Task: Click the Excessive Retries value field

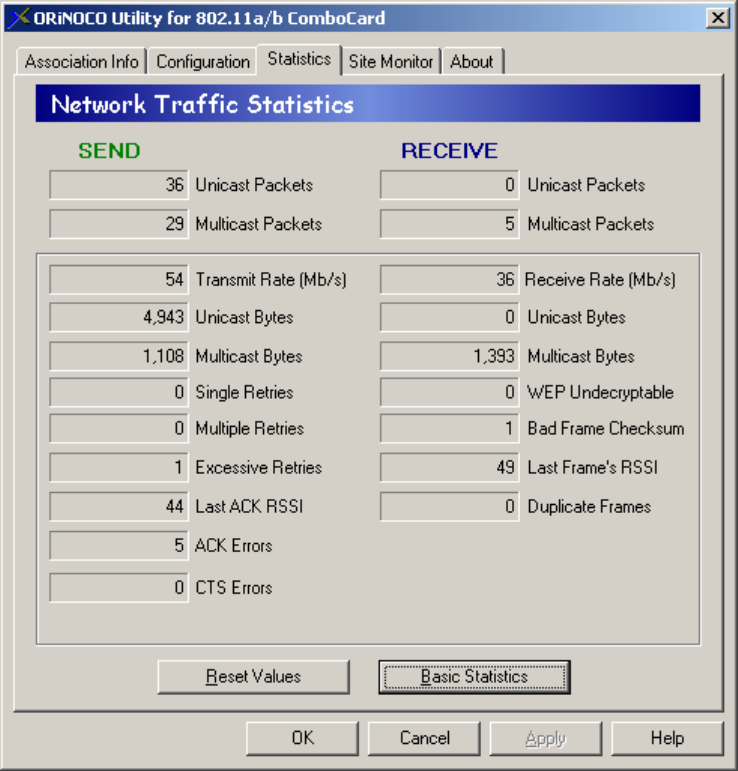Action: pyautogui.click(x=118, y=467)
